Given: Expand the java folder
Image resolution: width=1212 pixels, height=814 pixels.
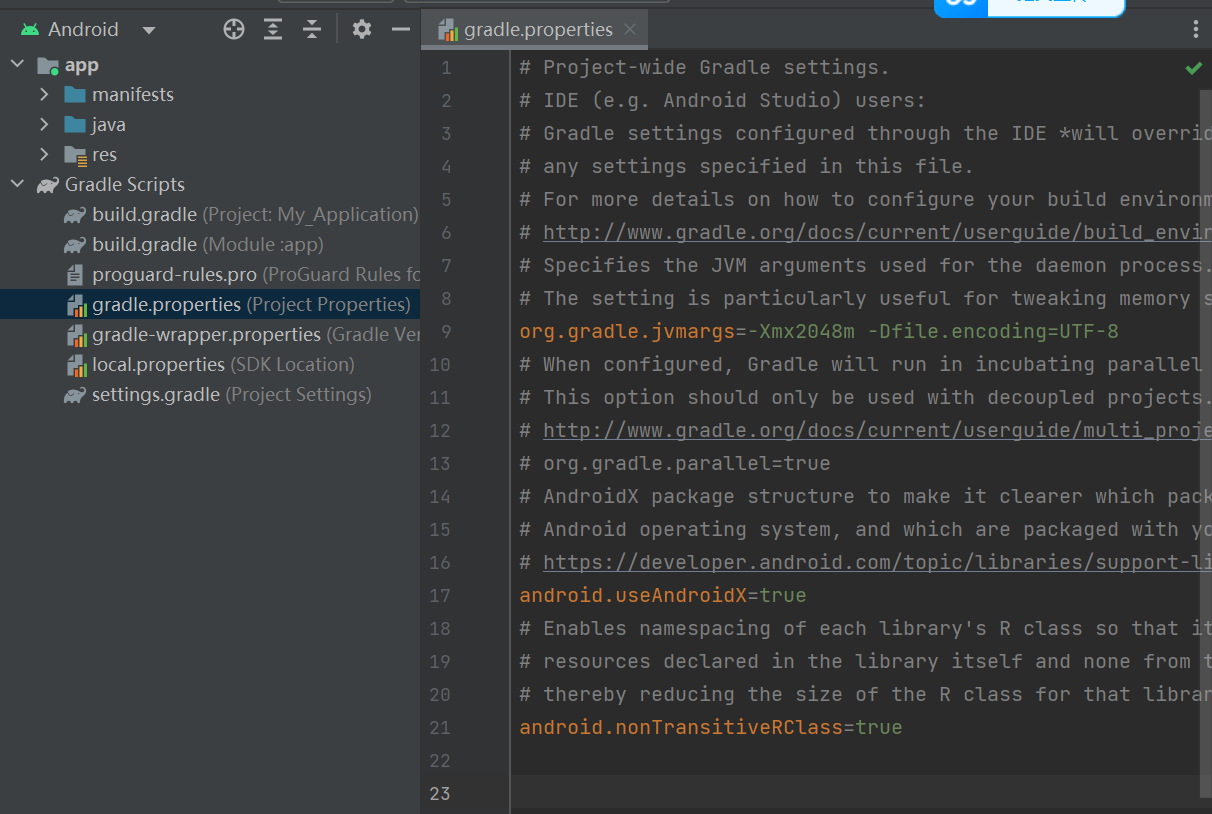Looking at the screenshot, I should pos(44,124).
